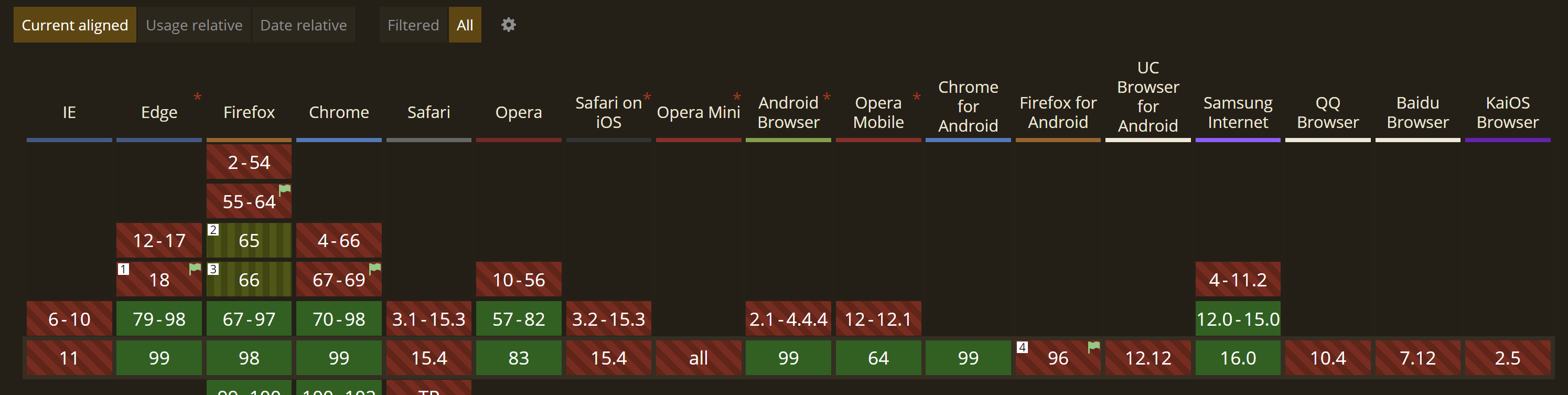The height and width of the screenshot is (395, 1568).
Task: Click the Safari on iOS column header
Action: pos(608,113)
